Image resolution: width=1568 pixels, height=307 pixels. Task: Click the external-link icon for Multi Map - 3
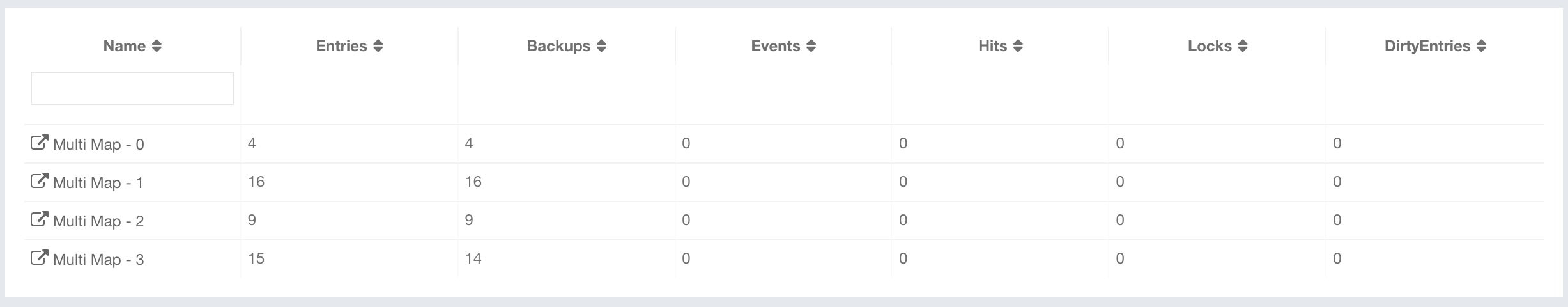pyautogui.click(x=39, y=258)
